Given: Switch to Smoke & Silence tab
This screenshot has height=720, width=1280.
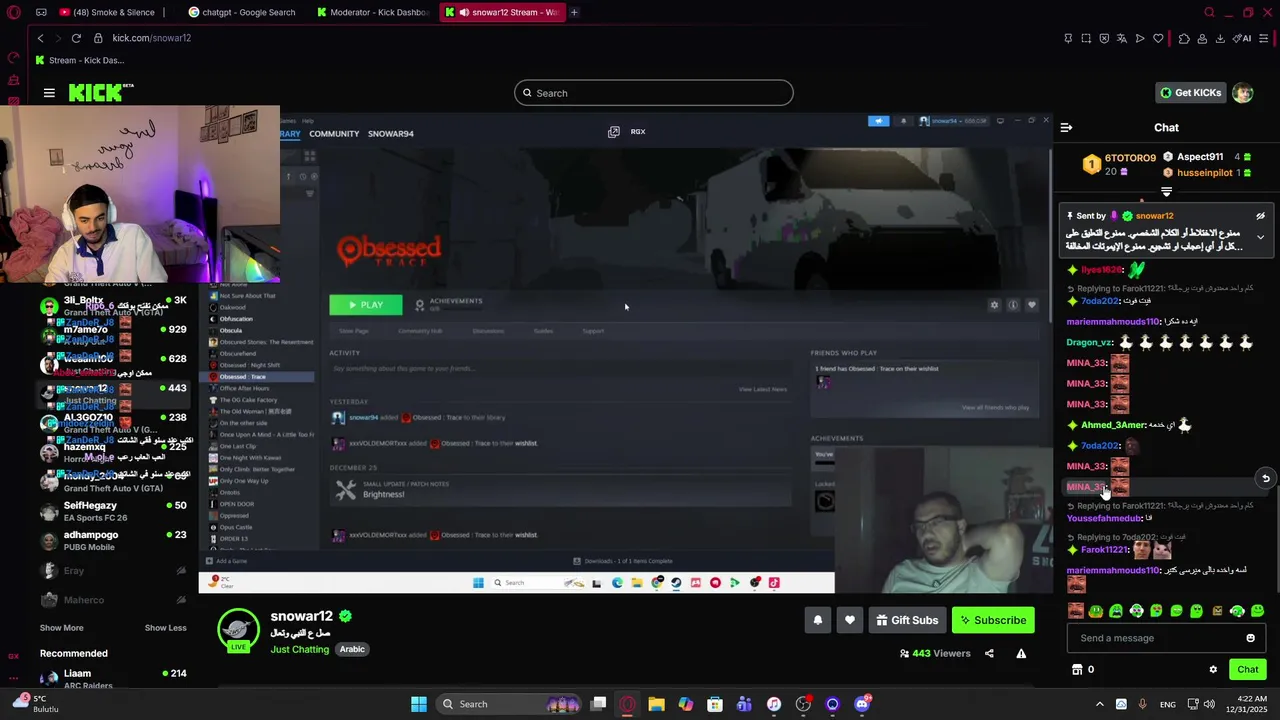Looking at the screenshot, I should tap(112, 12).
